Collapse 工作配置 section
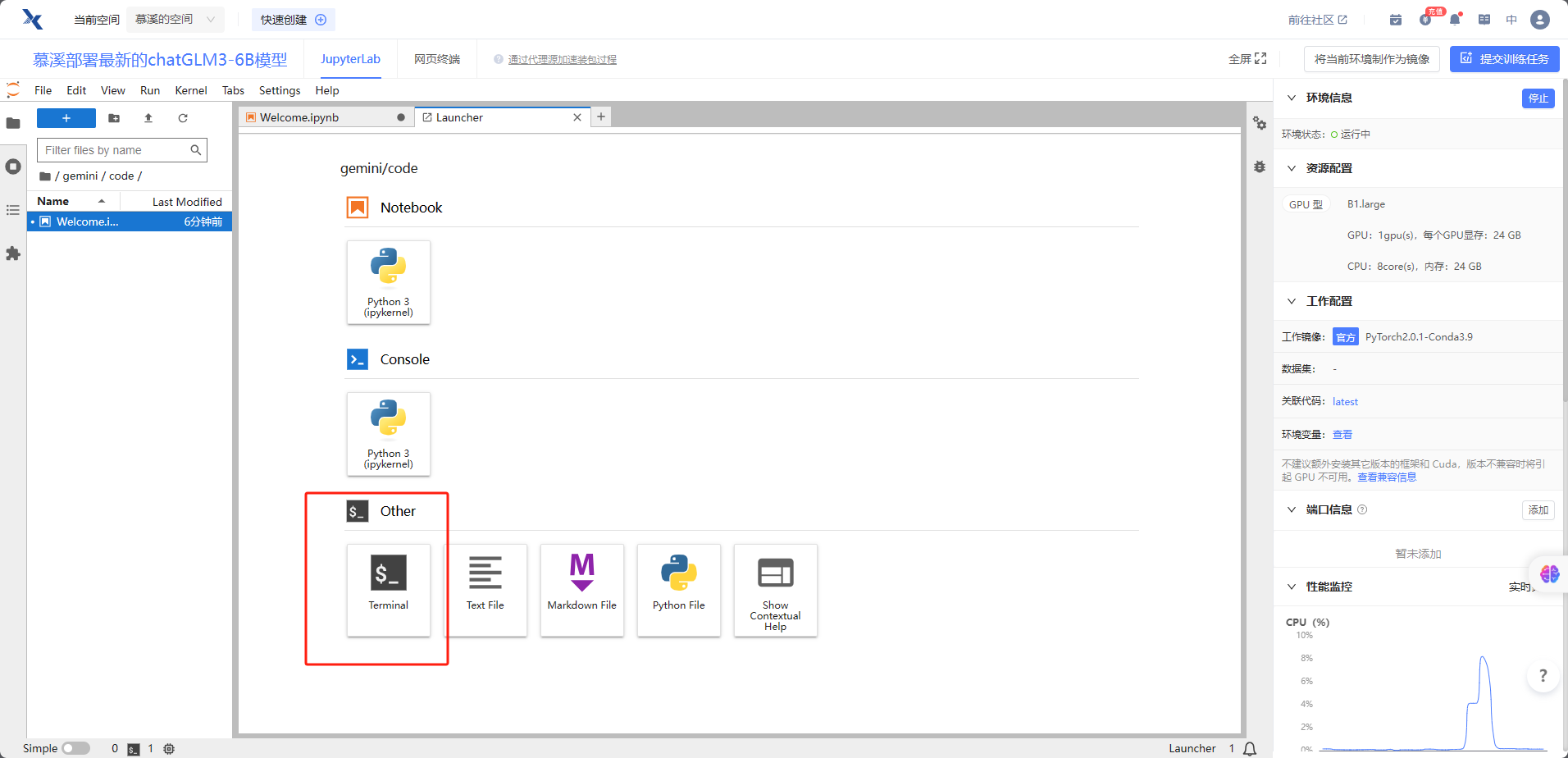 tap(1292, 301)
